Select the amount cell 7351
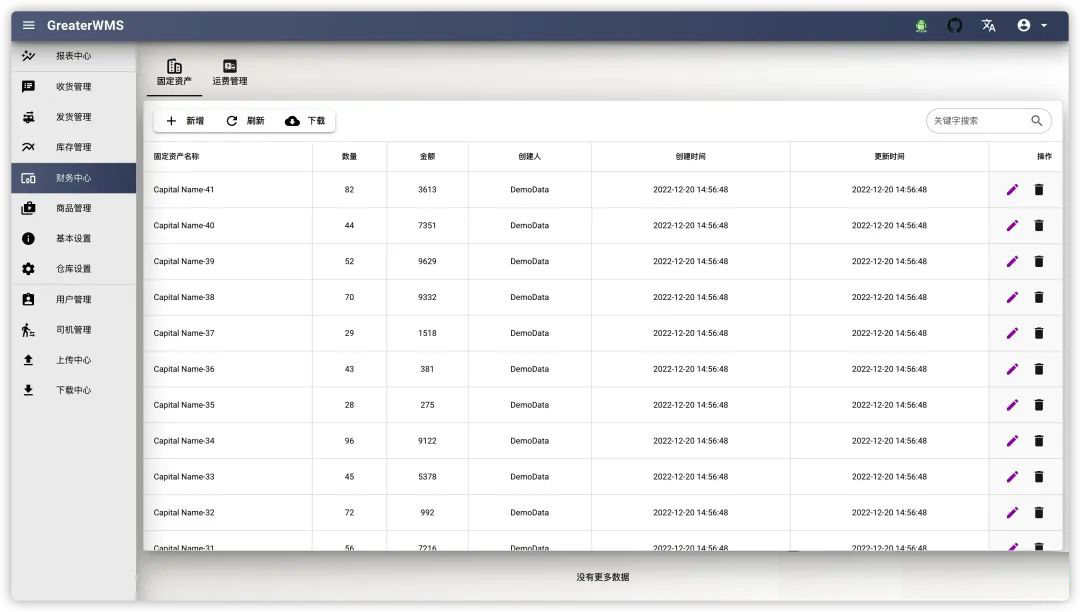Viewport: 1080px width, 612px height. (427, 225)
